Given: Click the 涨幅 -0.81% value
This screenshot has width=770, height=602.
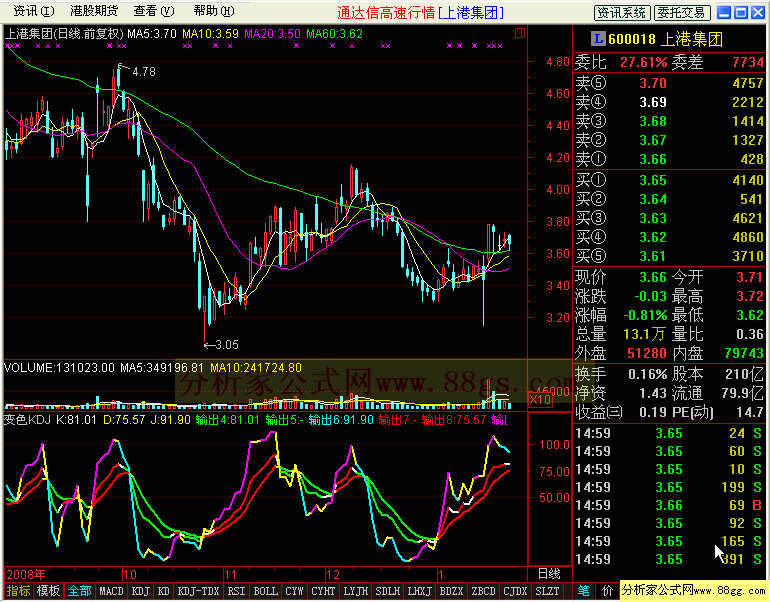Looking at the screenshot, I should point(645,315).
